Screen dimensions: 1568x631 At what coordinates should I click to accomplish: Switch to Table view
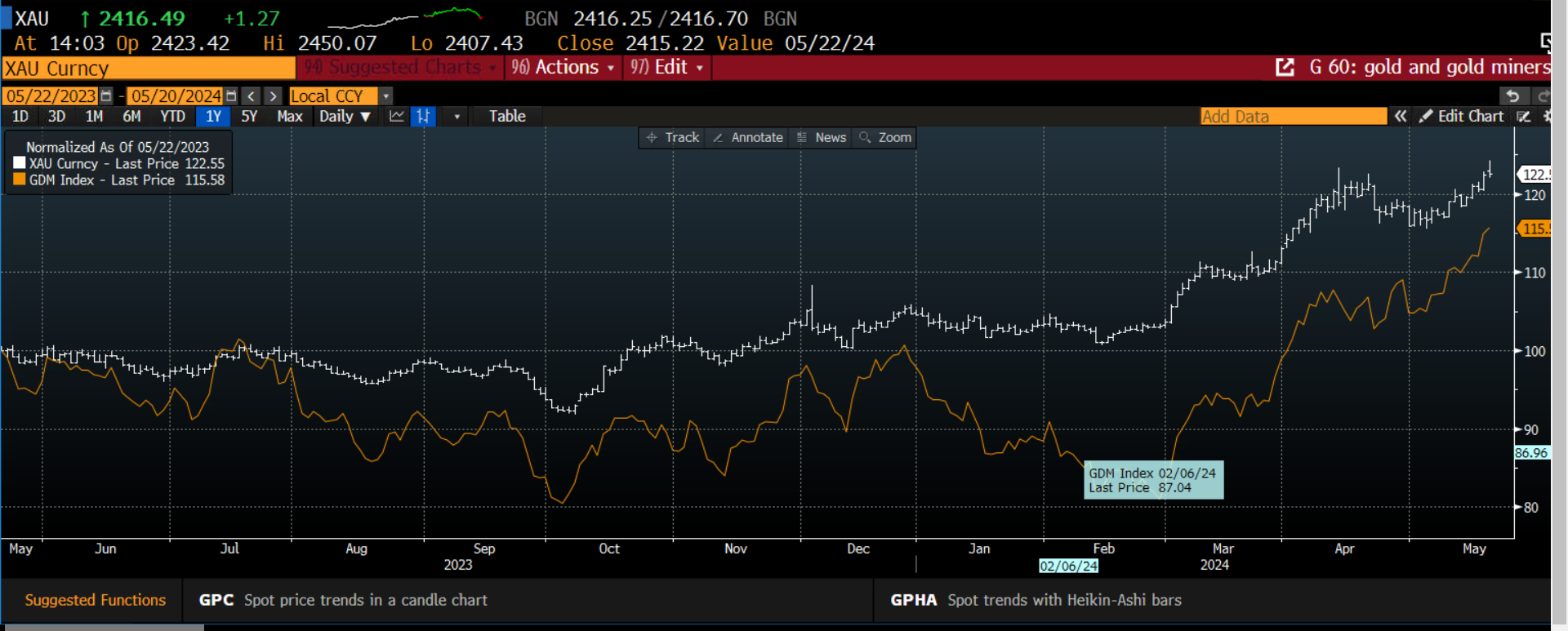click(x=507, y=116)
